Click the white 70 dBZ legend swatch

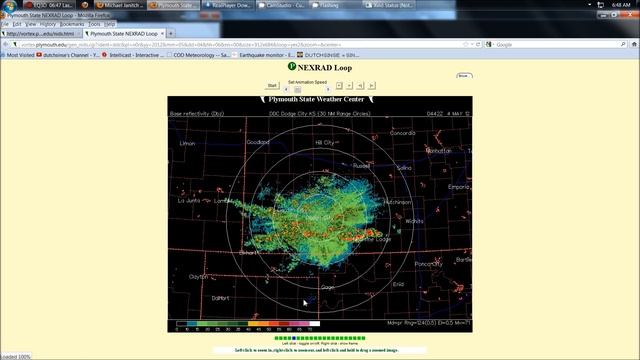pos(315,324)
